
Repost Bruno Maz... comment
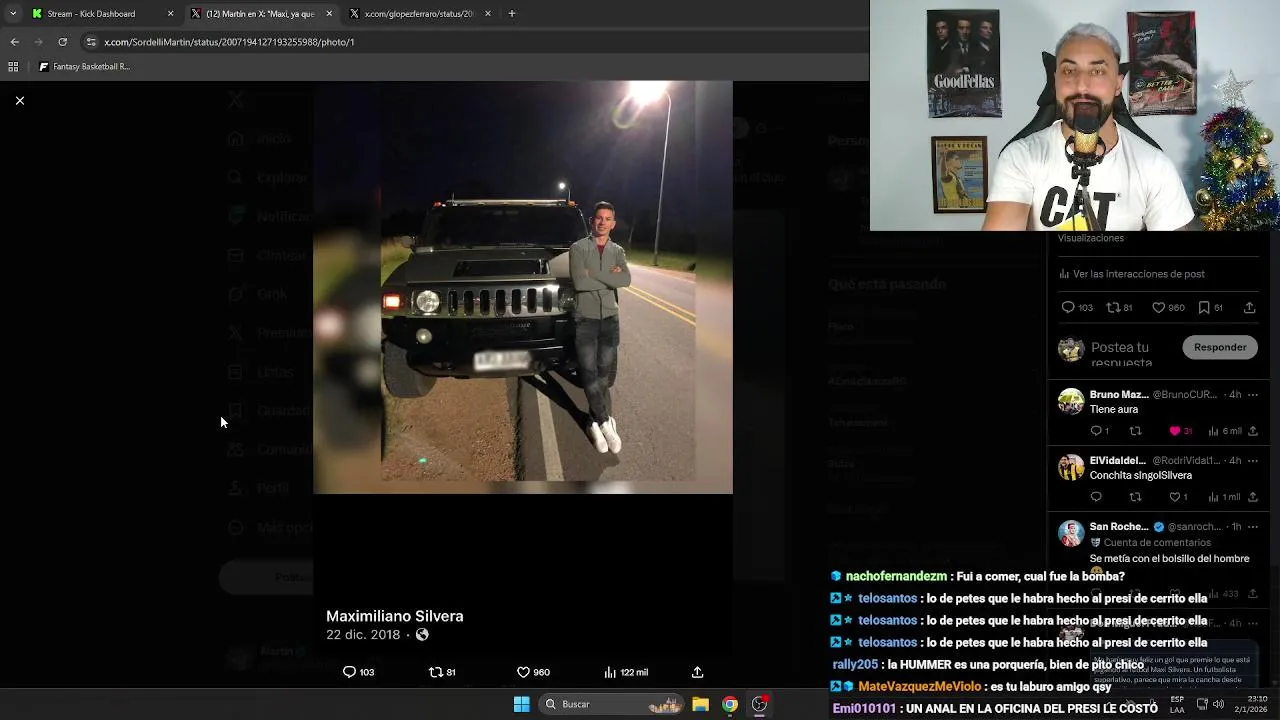click(x=1135, y=431)
